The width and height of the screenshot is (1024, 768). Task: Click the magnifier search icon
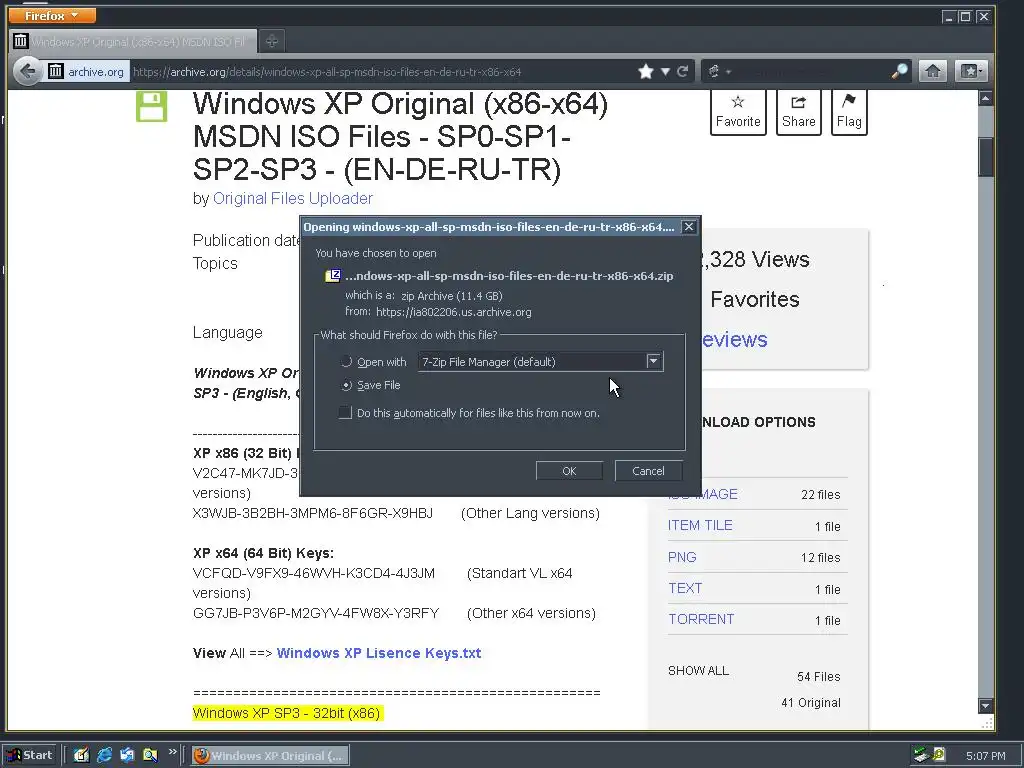[900, 71]
